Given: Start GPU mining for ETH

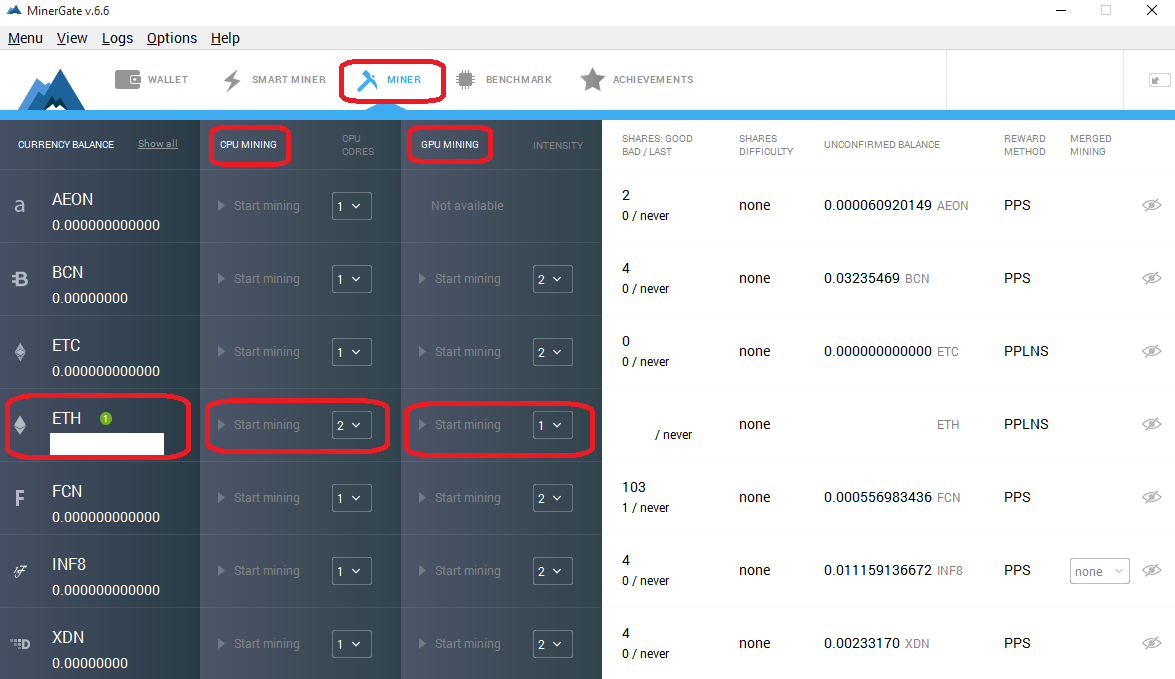Looking at the screenshot, I should tap(459, 425).
